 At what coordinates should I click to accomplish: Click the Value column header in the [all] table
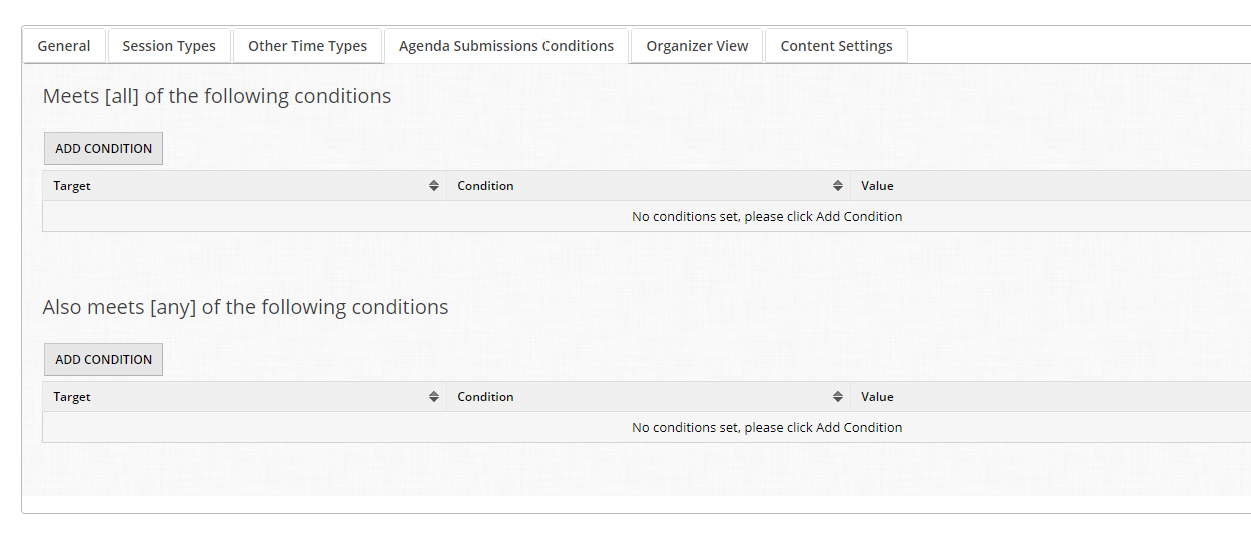pos(877,186)
